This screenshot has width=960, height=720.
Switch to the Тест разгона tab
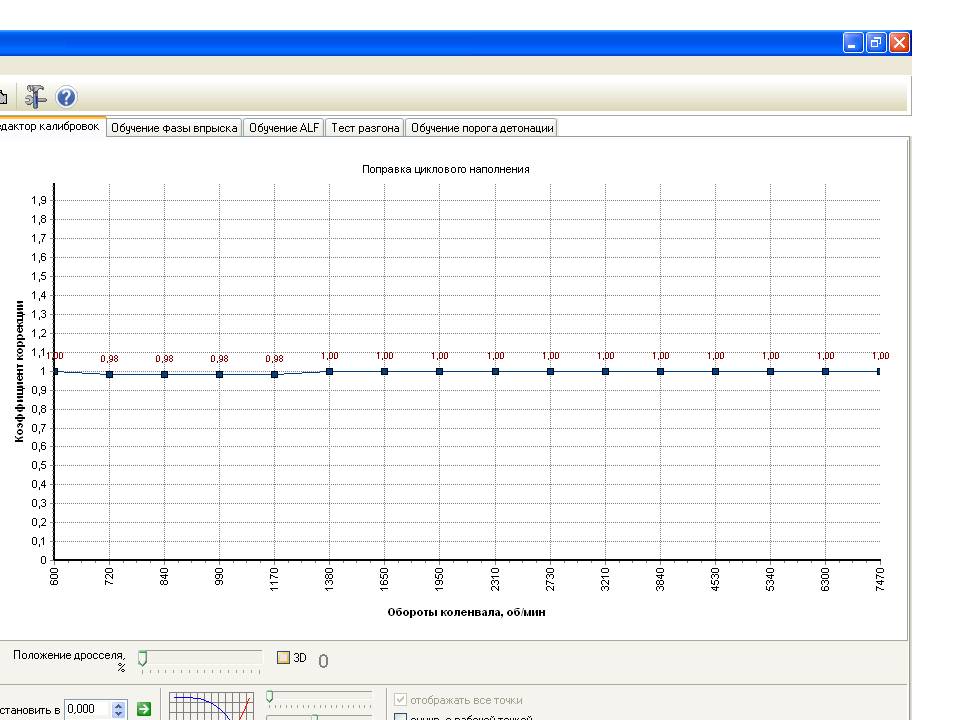tap(365, 128)
